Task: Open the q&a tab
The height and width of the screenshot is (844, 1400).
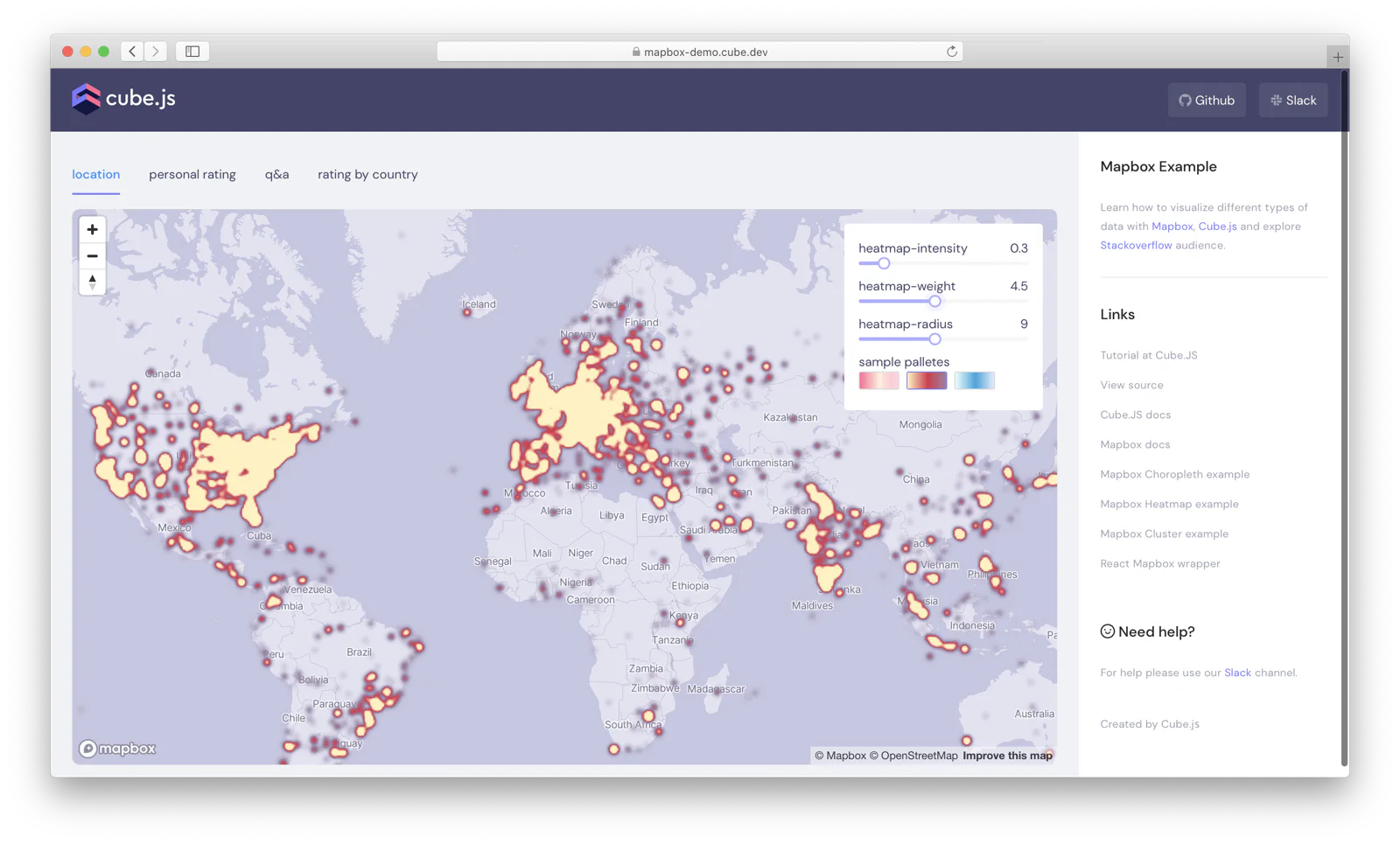Action: 276,174
